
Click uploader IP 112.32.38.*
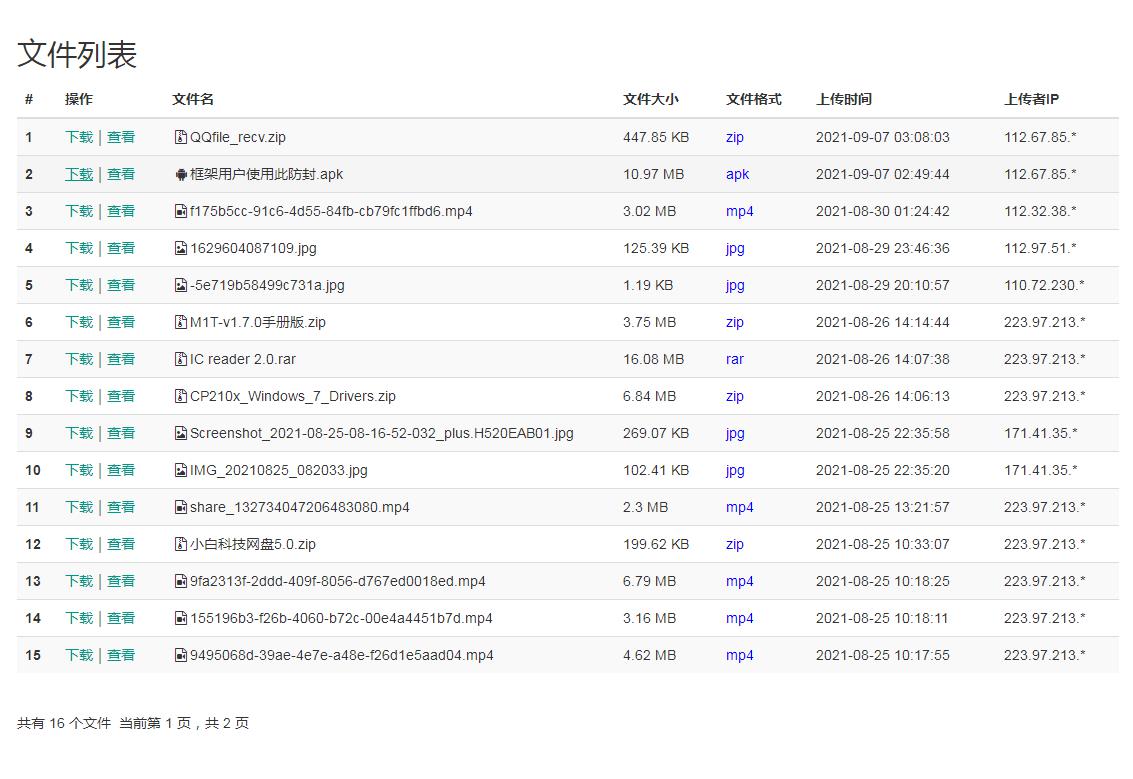click(1040, 211)
